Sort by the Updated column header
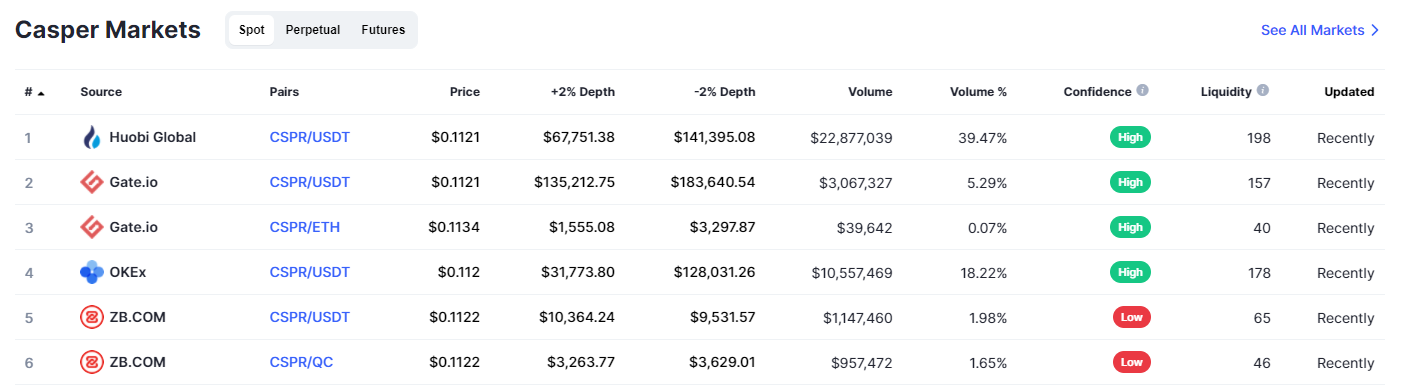 click(x=1349, y=92)
